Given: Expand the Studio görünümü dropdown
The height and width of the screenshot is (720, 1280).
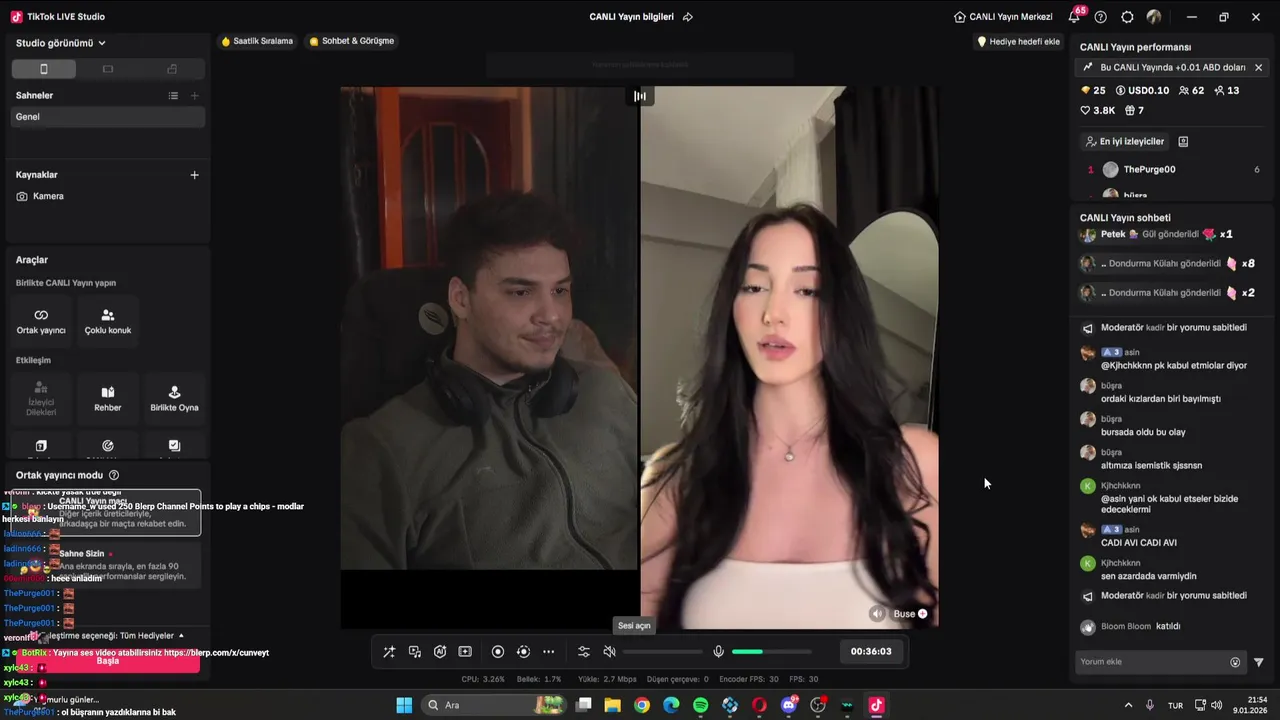Looking at the screenshot, I should tap(61, 43).
